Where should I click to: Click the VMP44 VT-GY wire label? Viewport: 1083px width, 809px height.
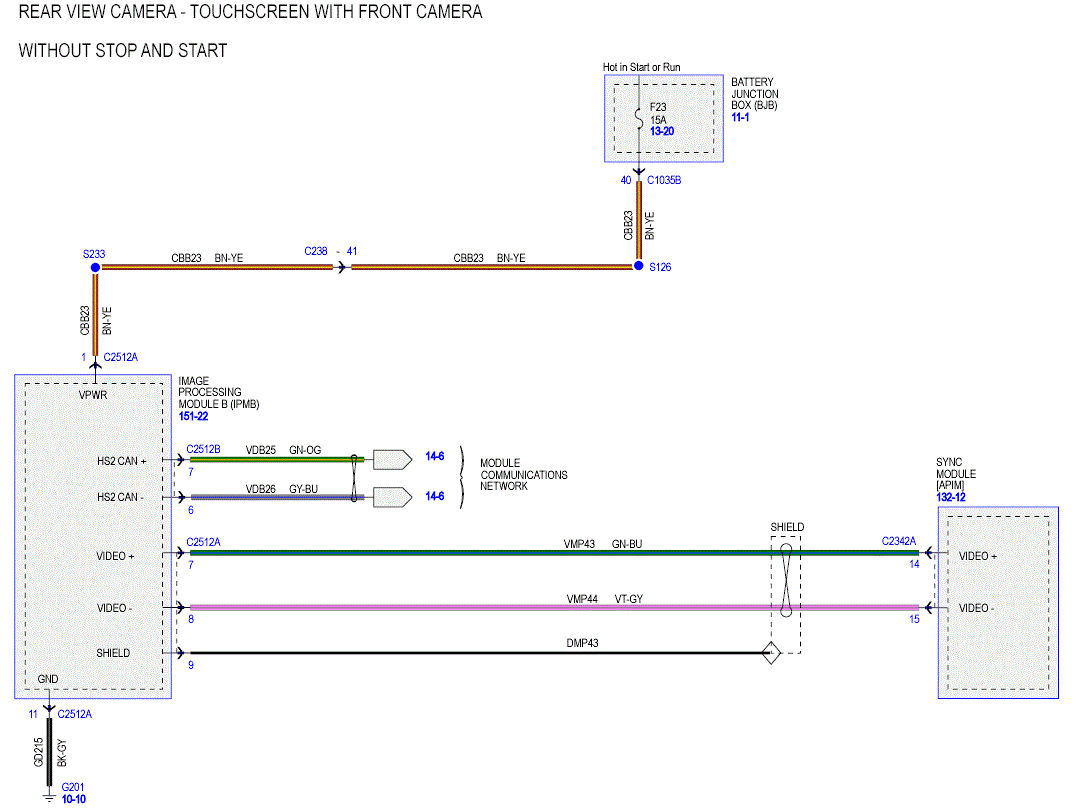pyautogui.click(x=604, y=599)
